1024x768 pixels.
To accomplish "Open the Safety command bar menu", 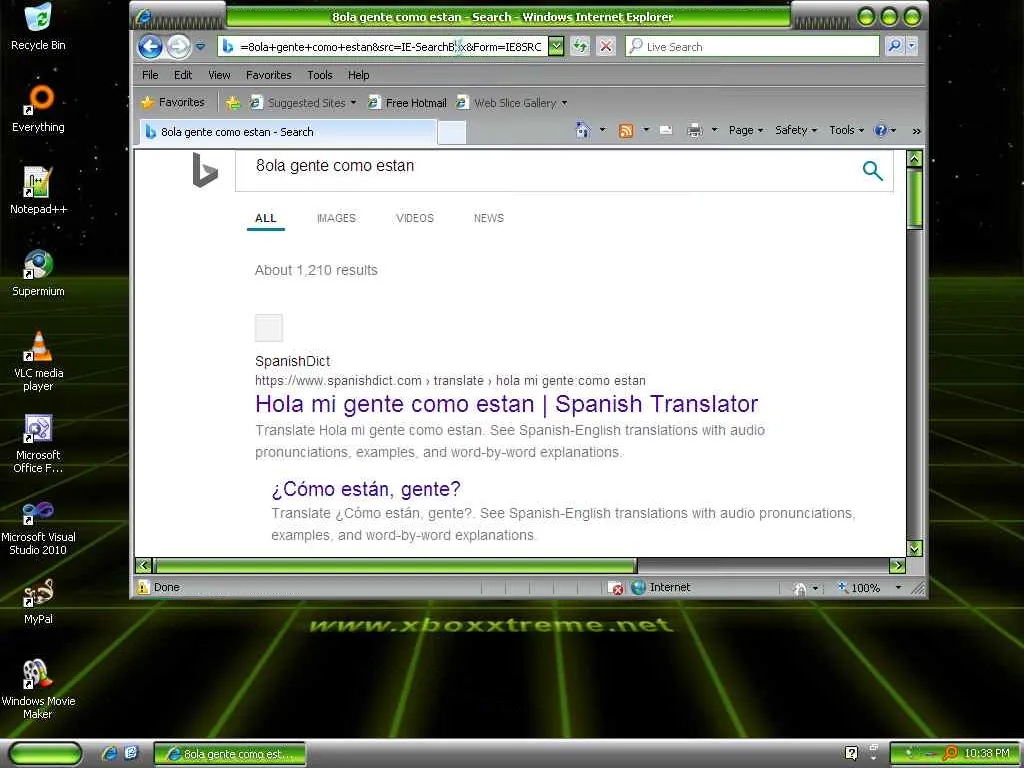I will pos(796,130).
